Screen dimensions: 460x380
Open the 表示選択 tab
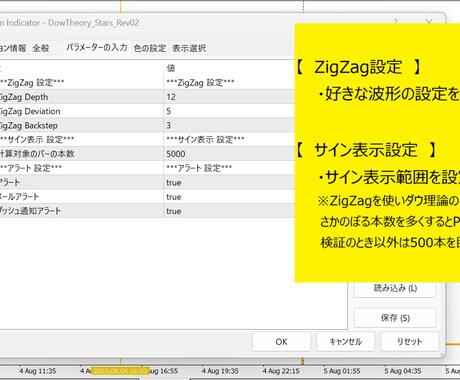[189, 48]
